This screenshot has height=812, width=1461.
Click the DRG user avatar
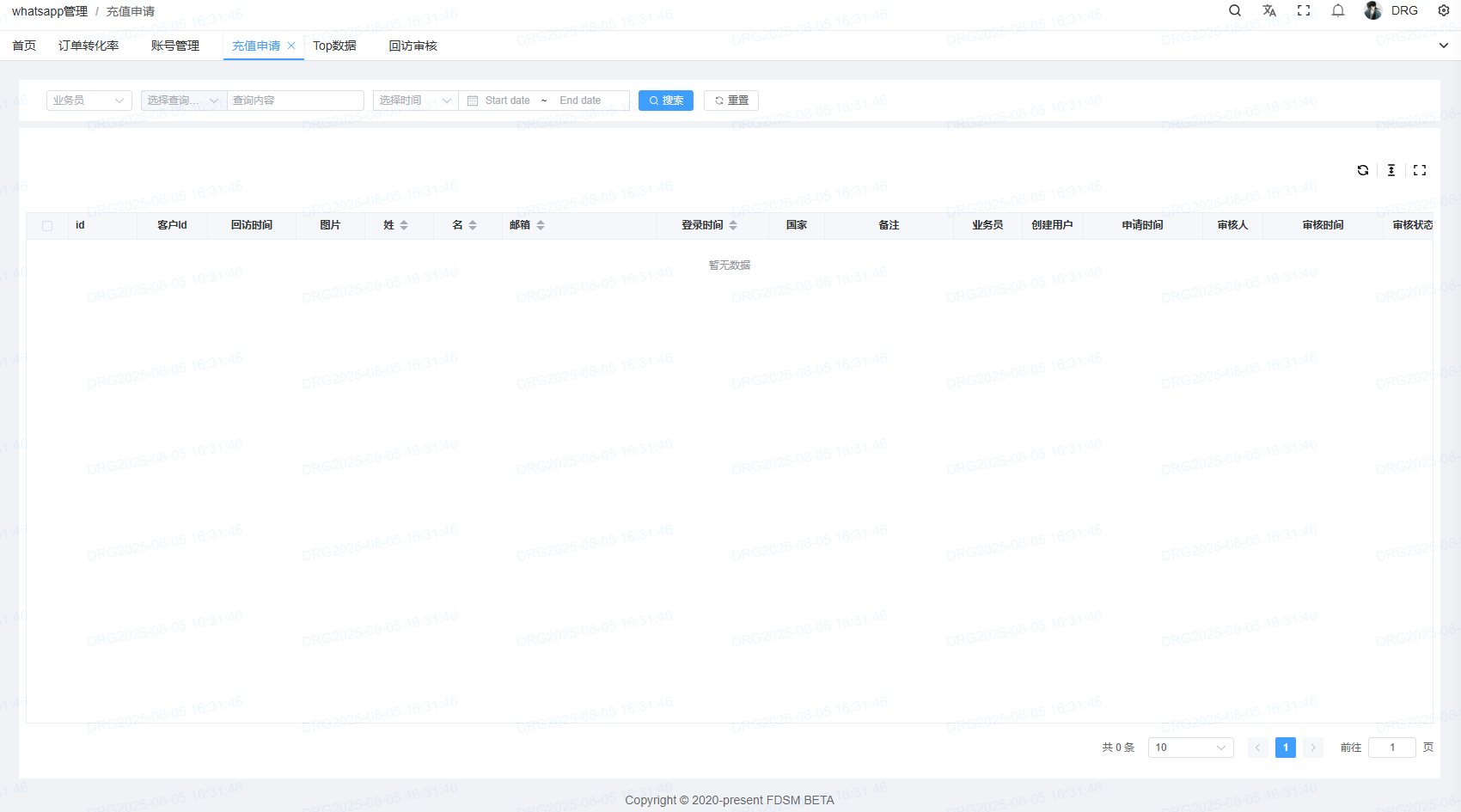coord(1373,11)
